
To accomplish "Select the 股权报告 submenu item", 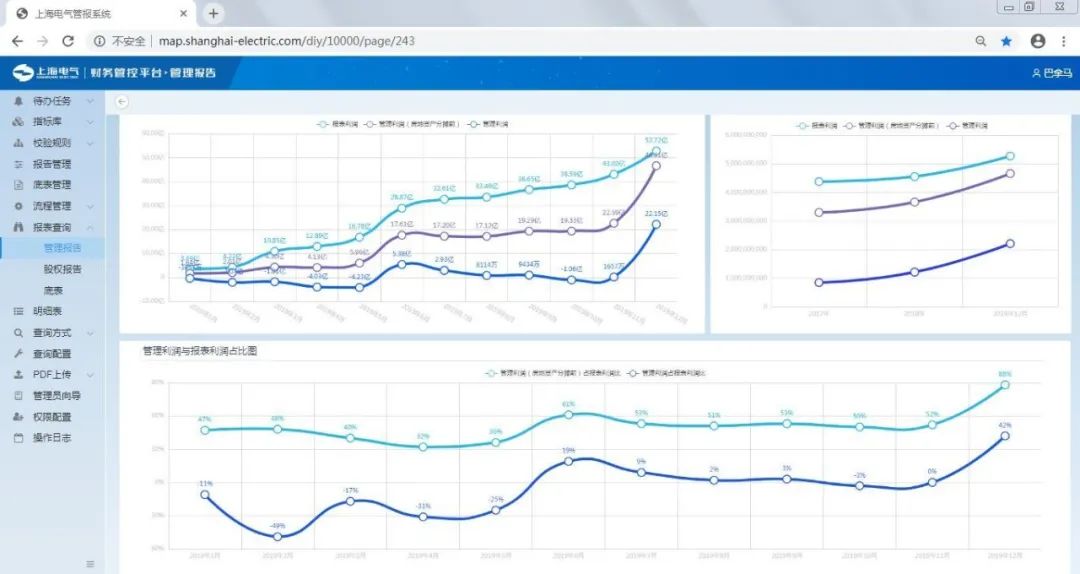I will click(62, 269).
